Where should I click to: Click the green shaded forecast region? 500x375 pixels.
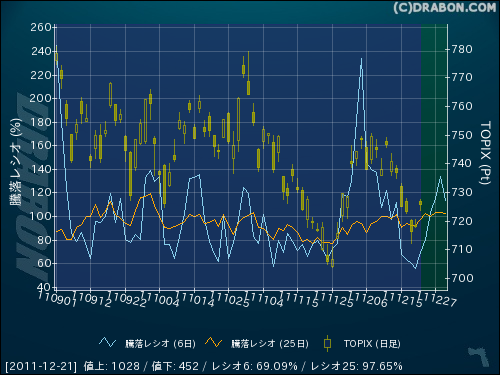click(x=434, y=157)
